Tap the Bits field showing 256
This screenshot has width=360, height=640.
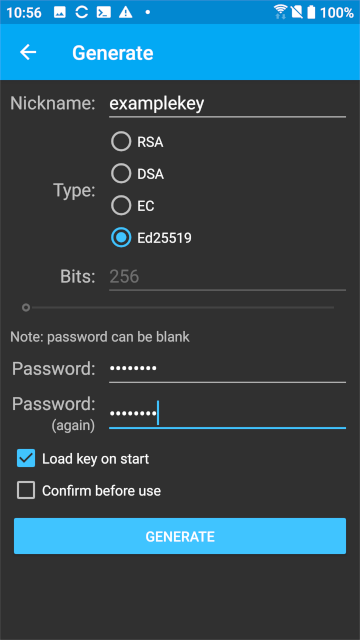pyautogui.click(x=227, y=277)
